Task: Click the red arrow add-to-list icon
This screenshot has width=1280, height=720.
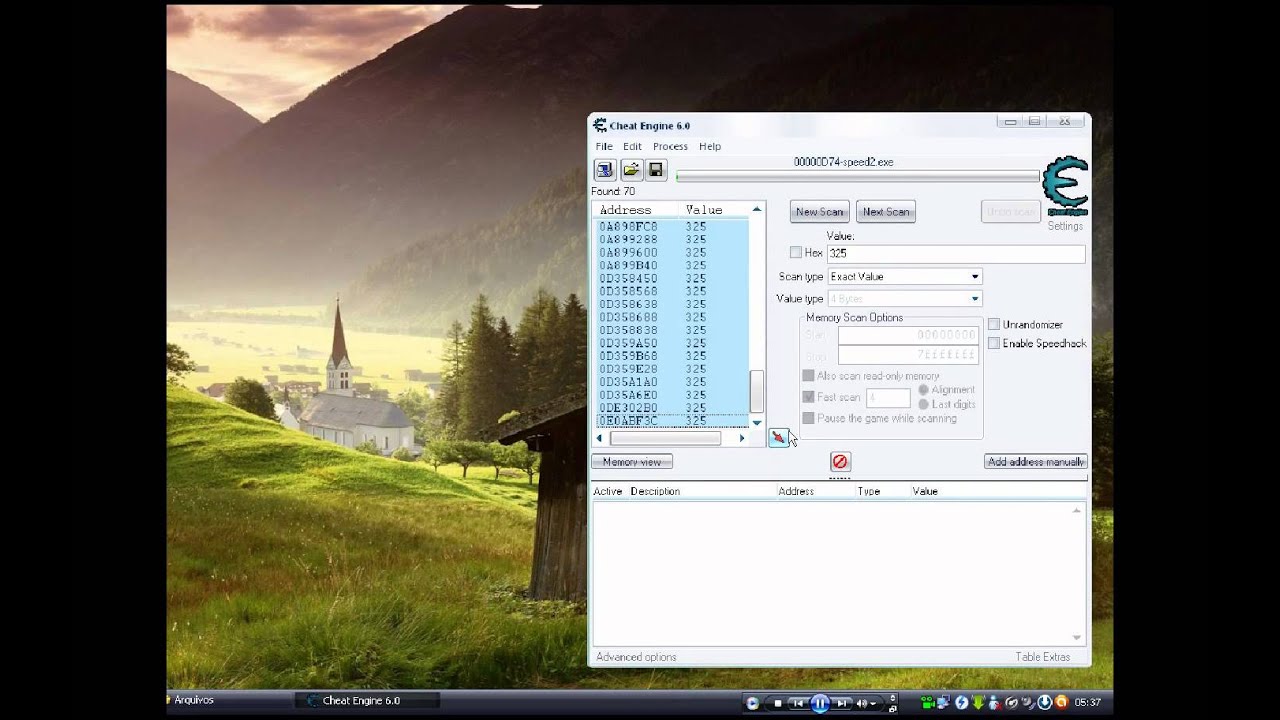Action: pos(778,437)
